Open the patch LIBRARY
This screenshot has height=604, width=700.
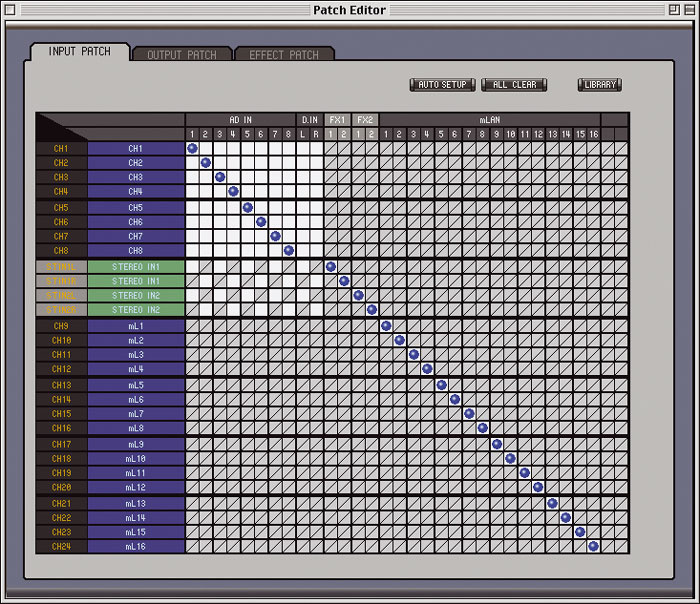pos(599,85)
